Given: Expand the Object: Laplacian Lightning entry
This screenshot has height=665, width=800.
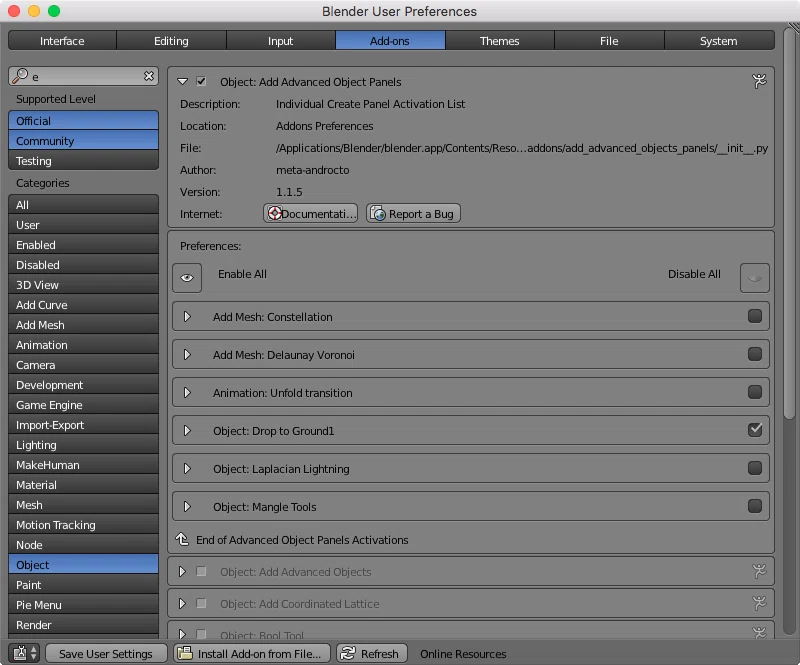Looking at the screenshot, I should 187,469.
